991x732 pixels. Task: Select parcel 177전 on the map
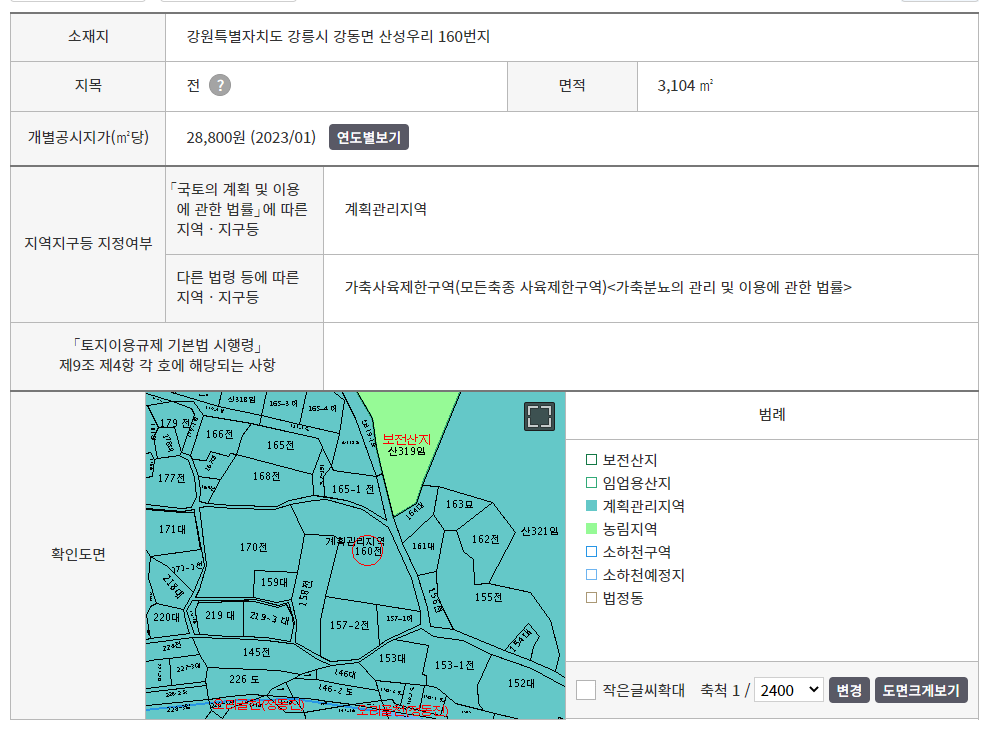pyautogui.click(x=171, y=478)
